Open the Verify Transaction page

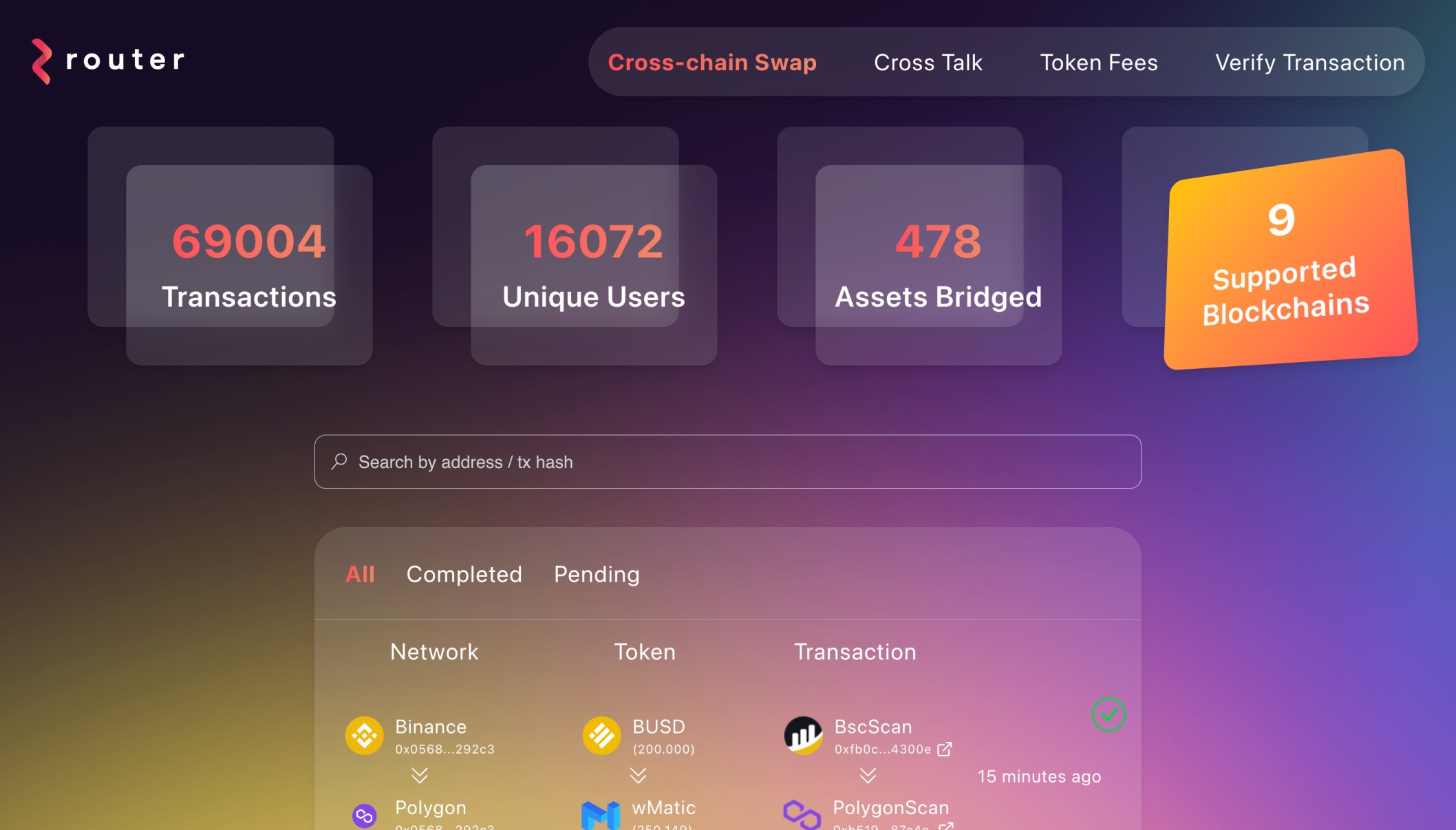(1311, 63)
